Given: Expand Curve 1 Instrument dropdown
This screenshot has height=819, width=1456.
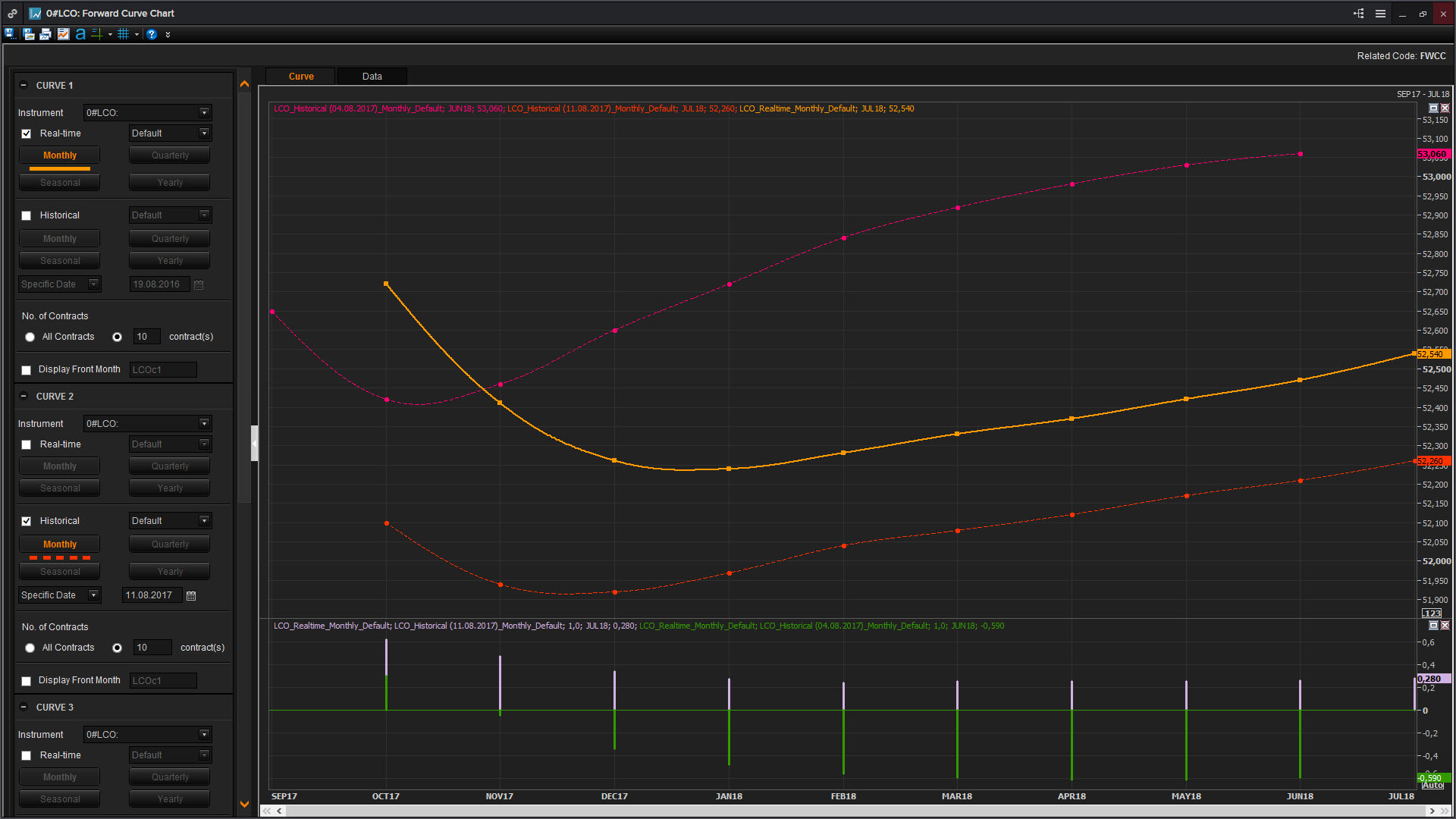Looking at the screenshot, I should (x=204, y=113).
